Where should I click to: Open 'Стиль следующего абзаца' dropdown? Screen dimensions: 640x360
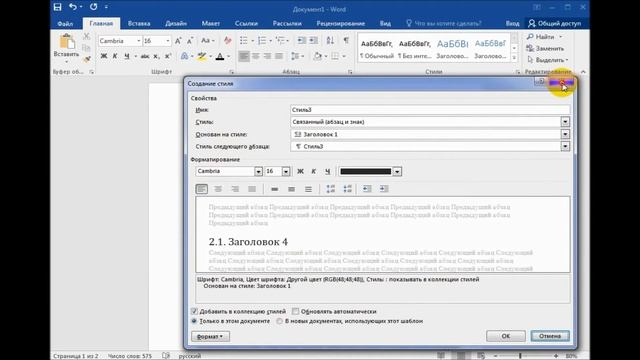coord(565,146)
